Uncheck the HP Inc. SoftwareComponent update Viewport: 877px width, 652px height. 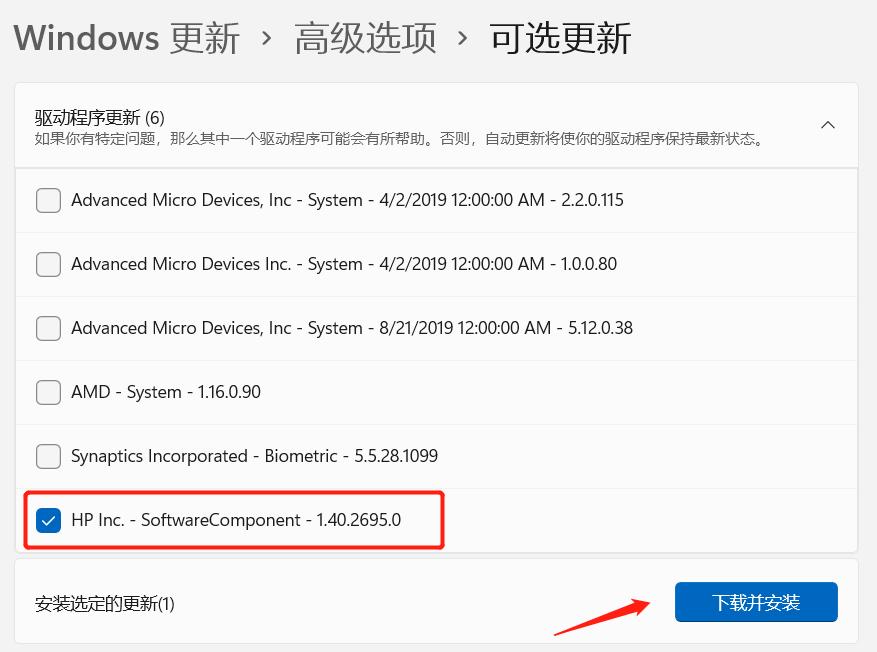coord(48,520)
